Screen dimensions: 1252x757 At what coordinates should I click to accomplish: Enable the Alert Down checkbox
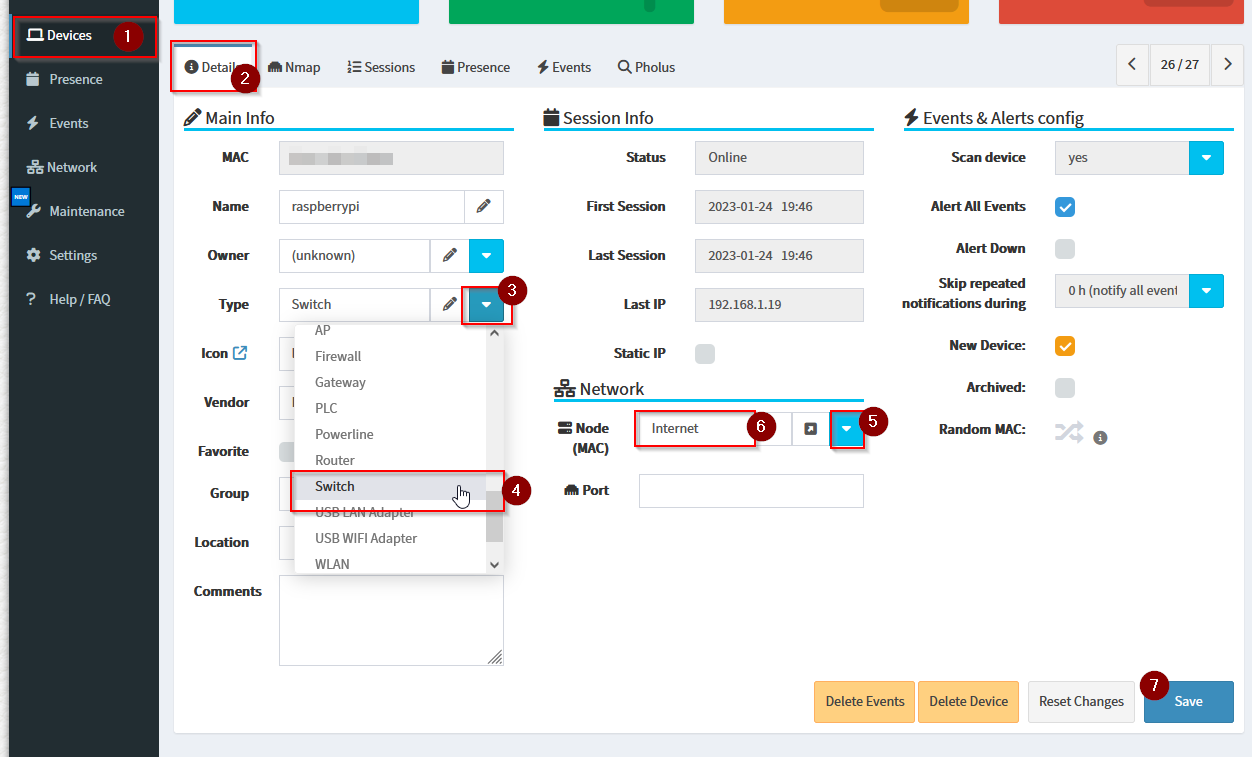[1065, 249]
